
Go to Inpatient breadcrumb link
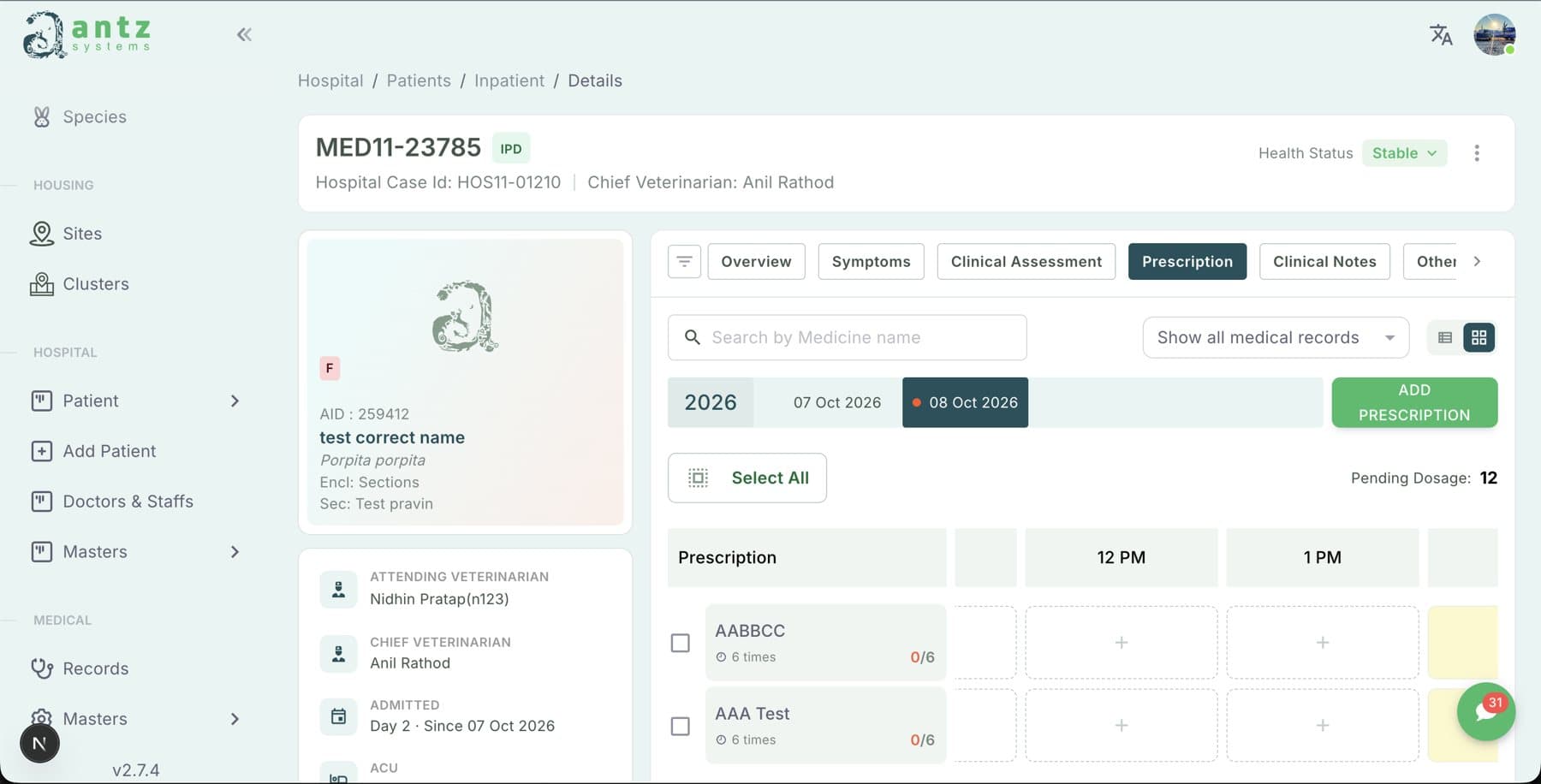[x=509, y=80]
